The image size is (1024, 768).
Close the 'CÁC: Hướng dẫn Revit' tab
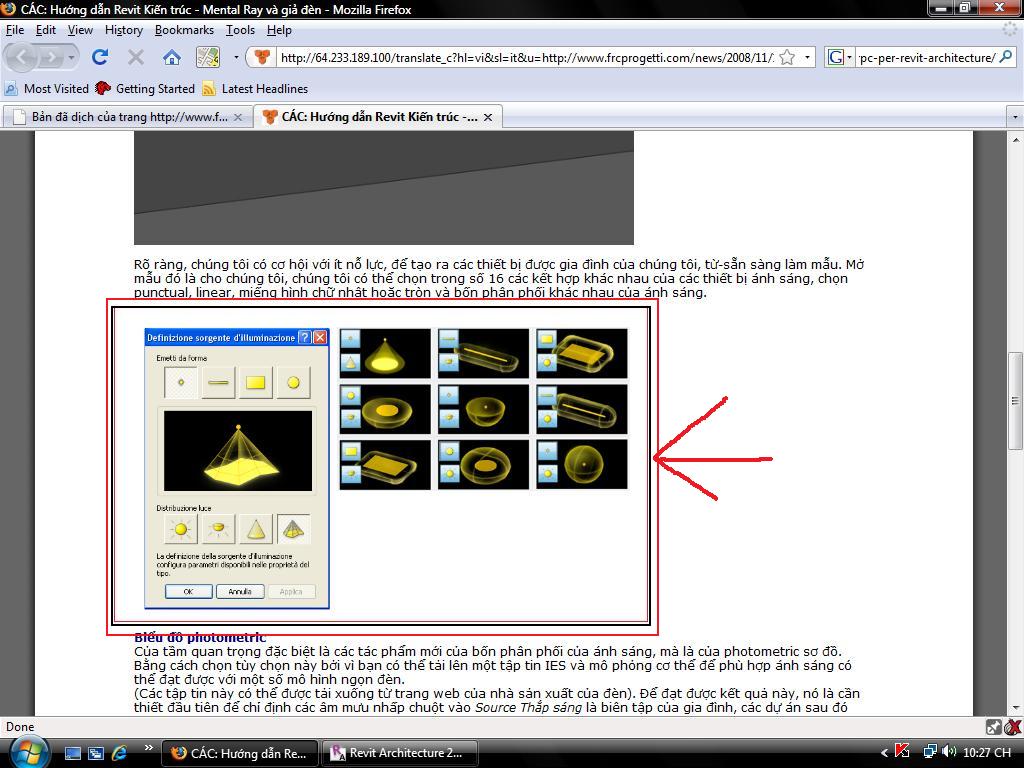tap(488, 118)
